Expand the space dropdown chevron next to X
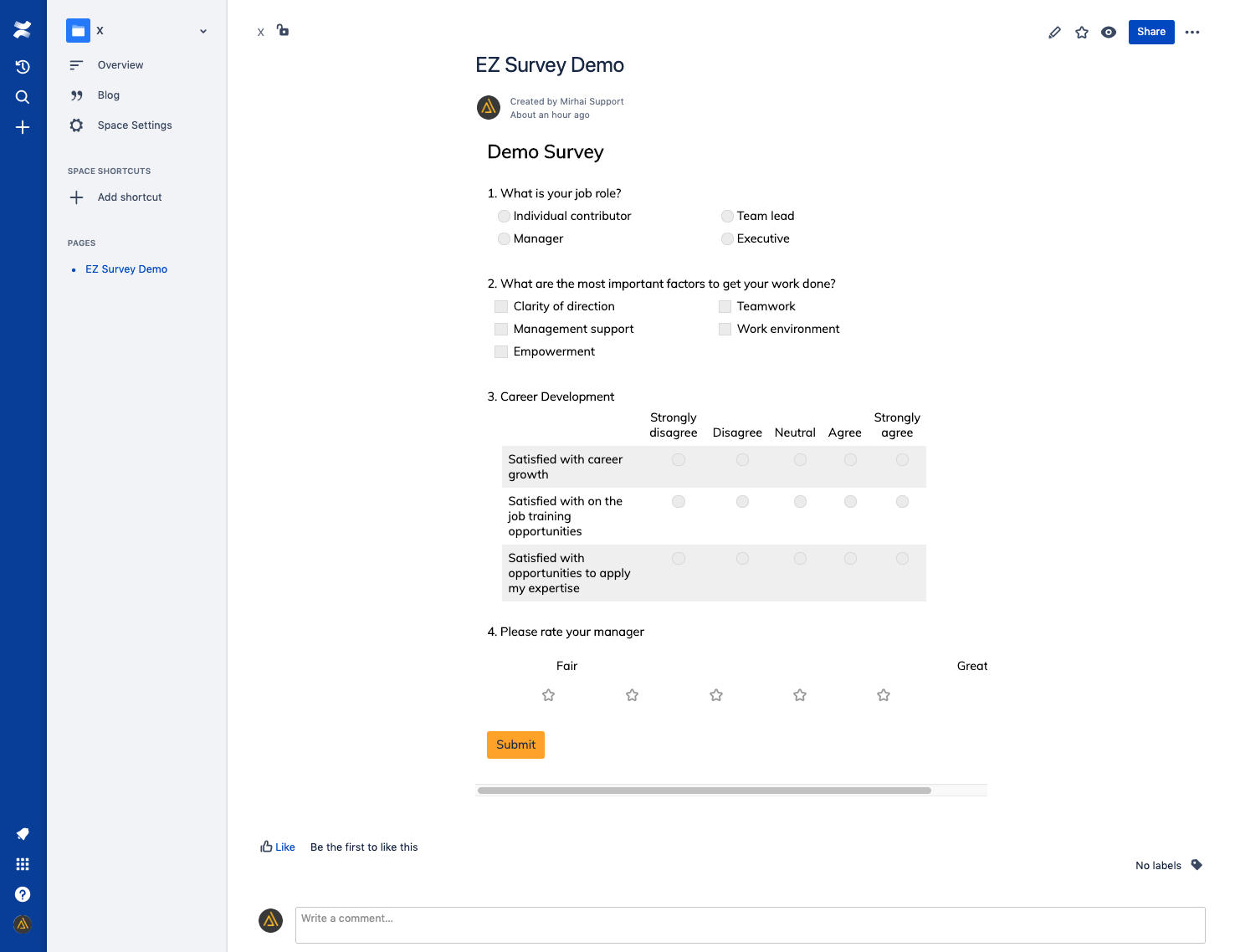 tap(203, 32)
